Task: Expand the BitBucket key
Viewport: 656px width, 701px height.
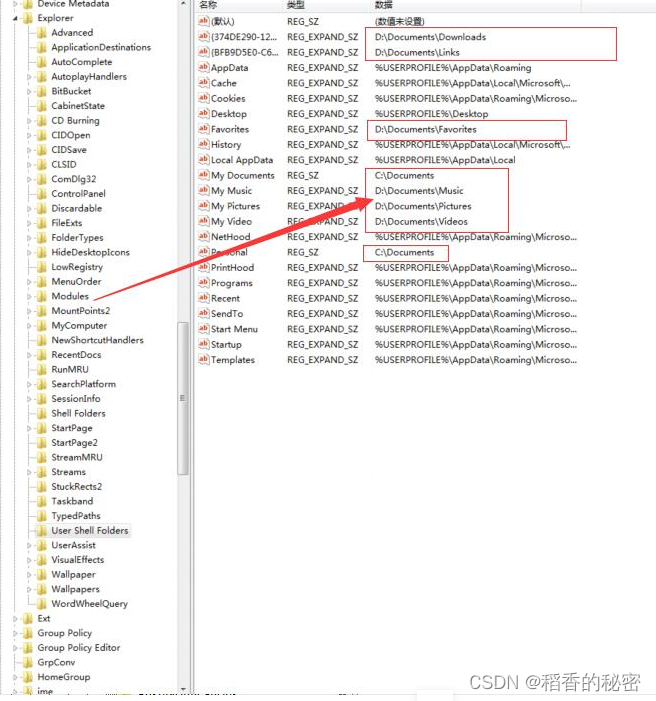Action: [30, 91]
